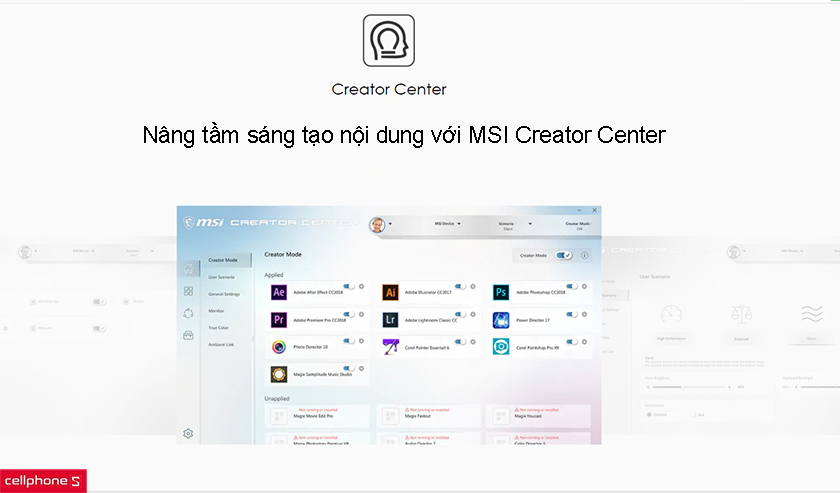
Task: Toggle Adobe Photoshop optimization switch
Action: point(572,287)
